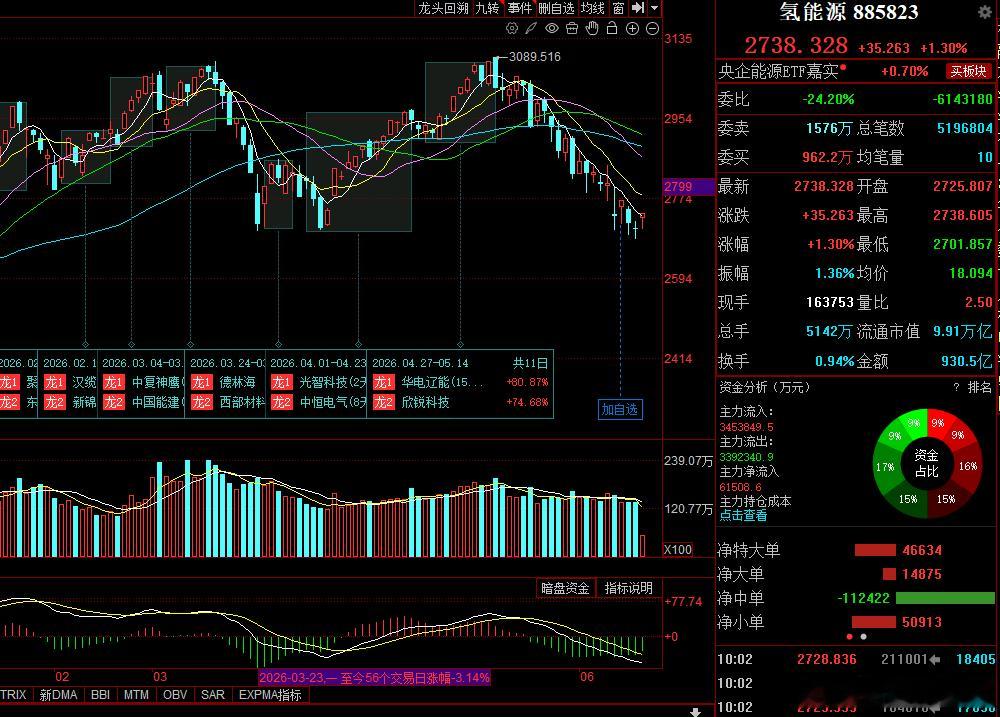Open settings gear beside 氢能源 title
Image resolution: width=1000 pixels, height=717 pixels.
pyautogui.click(x=985, y=12)
